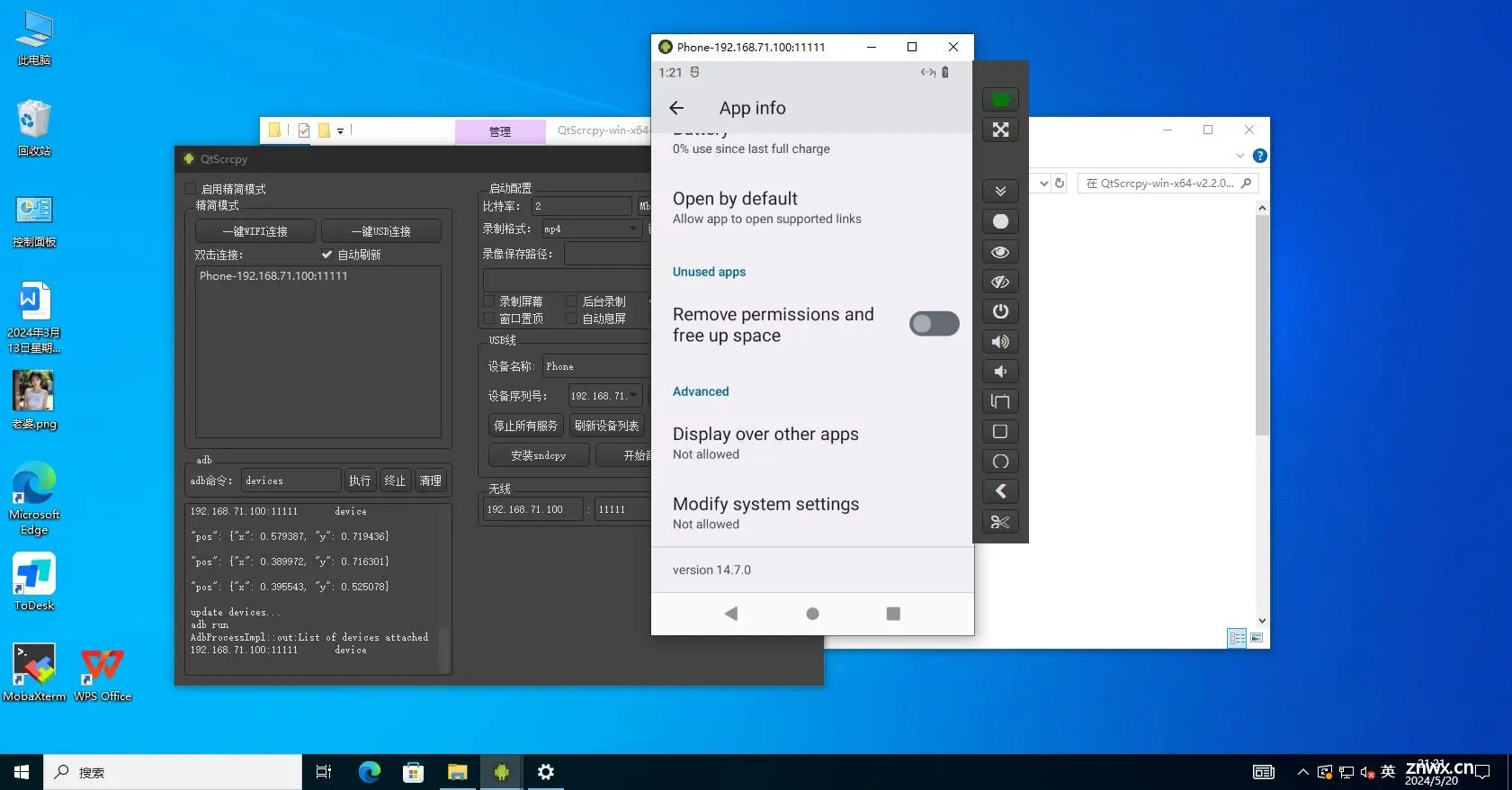Click the green device icon in phone toolbar

tap(1000, 99)
